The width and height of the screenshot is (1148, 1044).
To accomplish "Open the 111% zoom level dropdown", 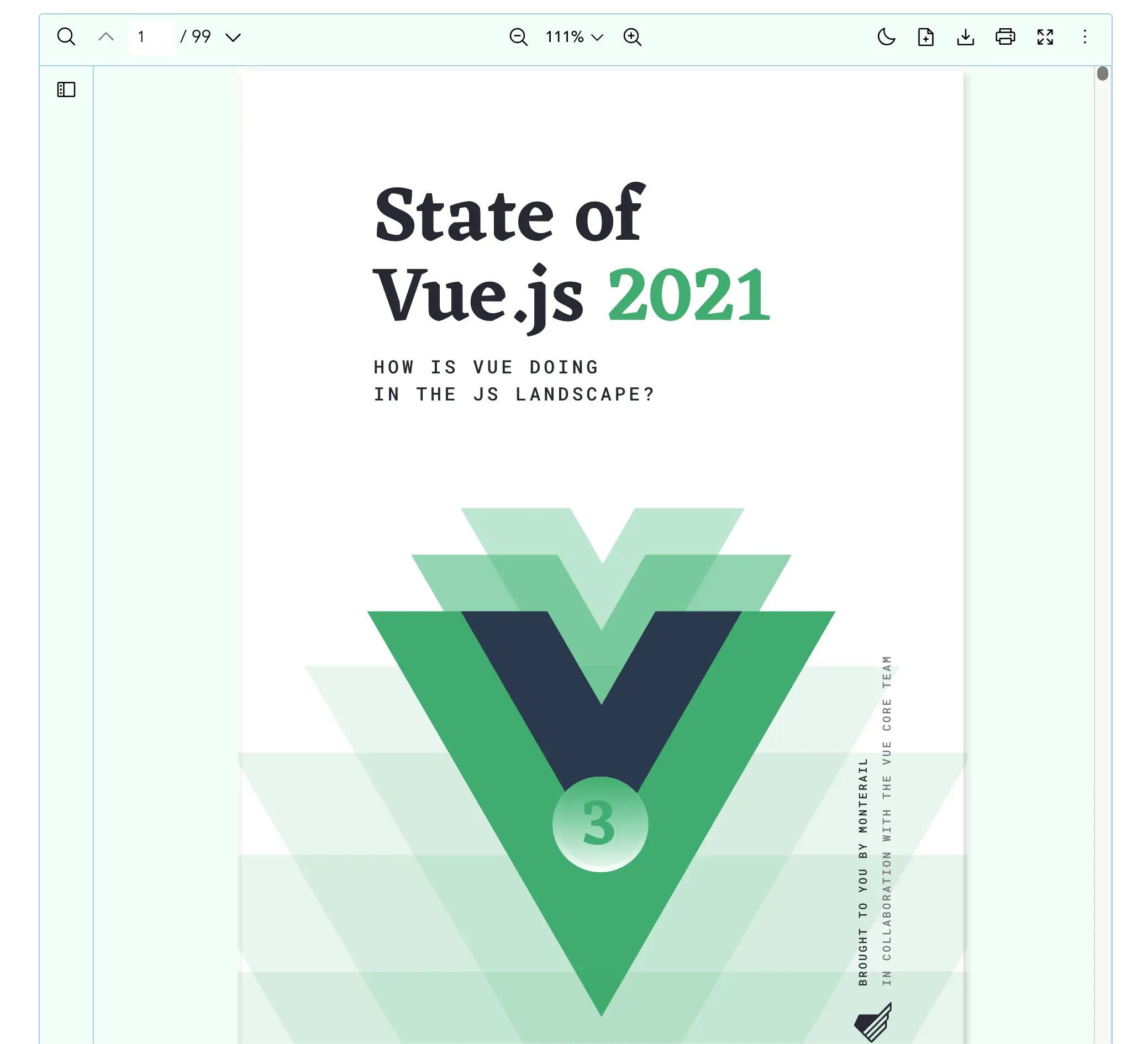I will coord(574,37).
